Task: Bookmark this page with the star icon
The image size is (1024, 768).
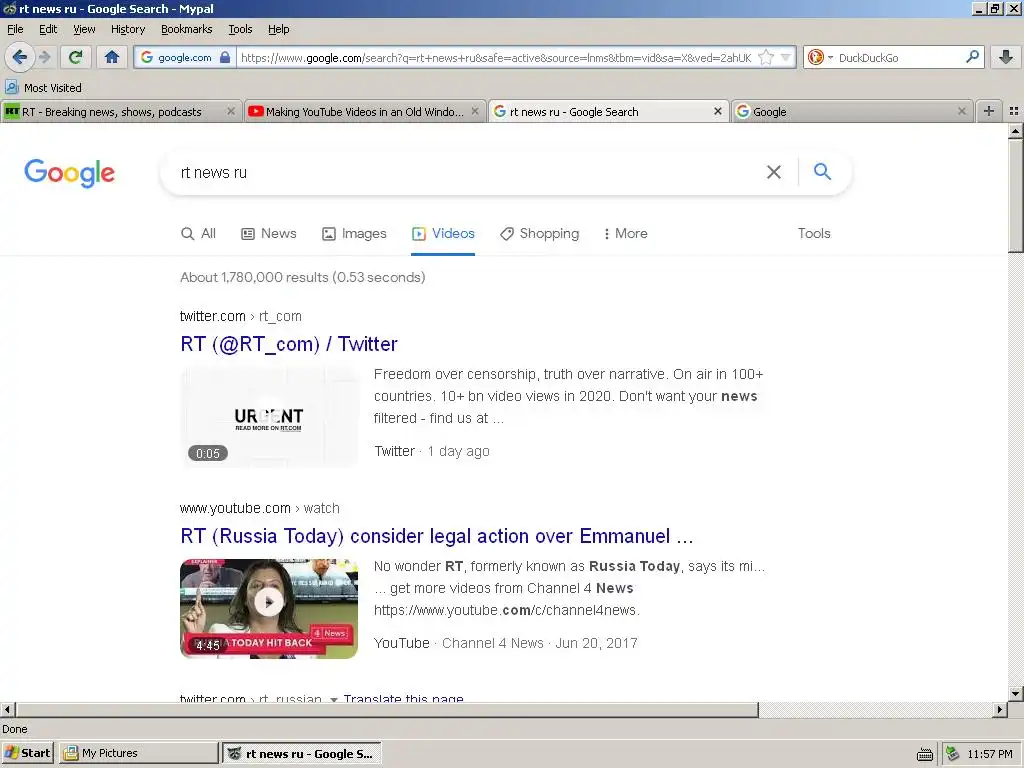Action: (766, 57)
